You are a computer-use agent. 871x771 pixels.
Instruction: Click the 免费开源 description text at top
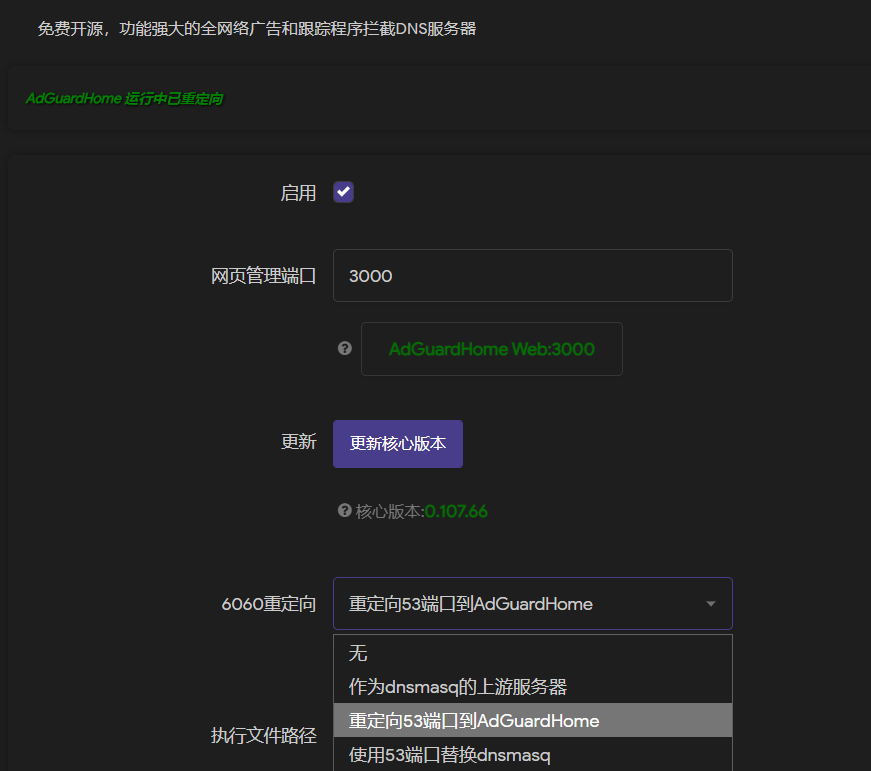(x=257, y=29)
